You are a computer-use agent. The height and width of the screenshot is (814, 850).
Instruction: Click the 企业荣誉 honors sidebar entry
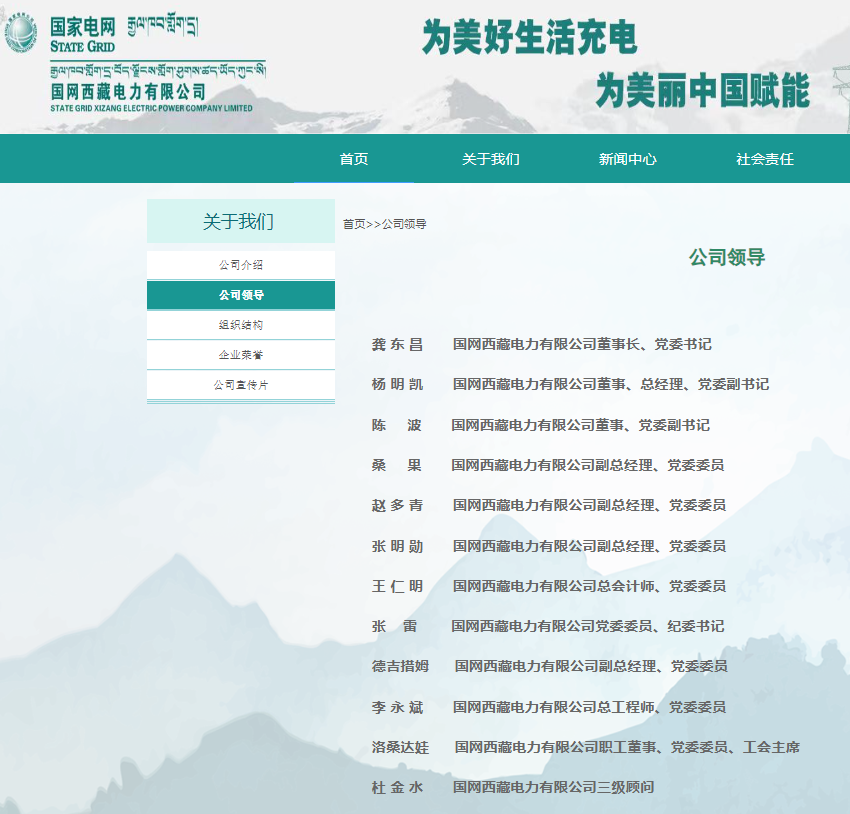point(240,354)
